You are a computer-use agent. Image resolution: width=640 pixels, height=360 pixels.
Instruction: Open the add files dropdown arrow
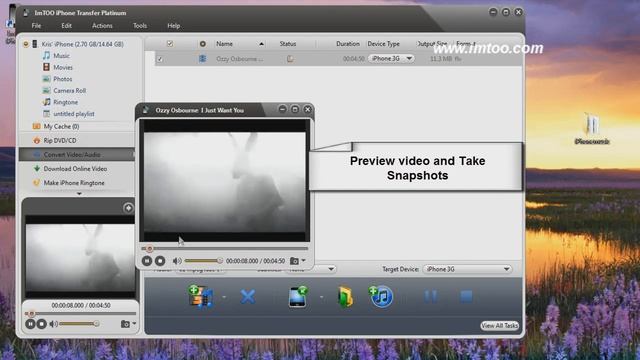(x=224, y=297)
